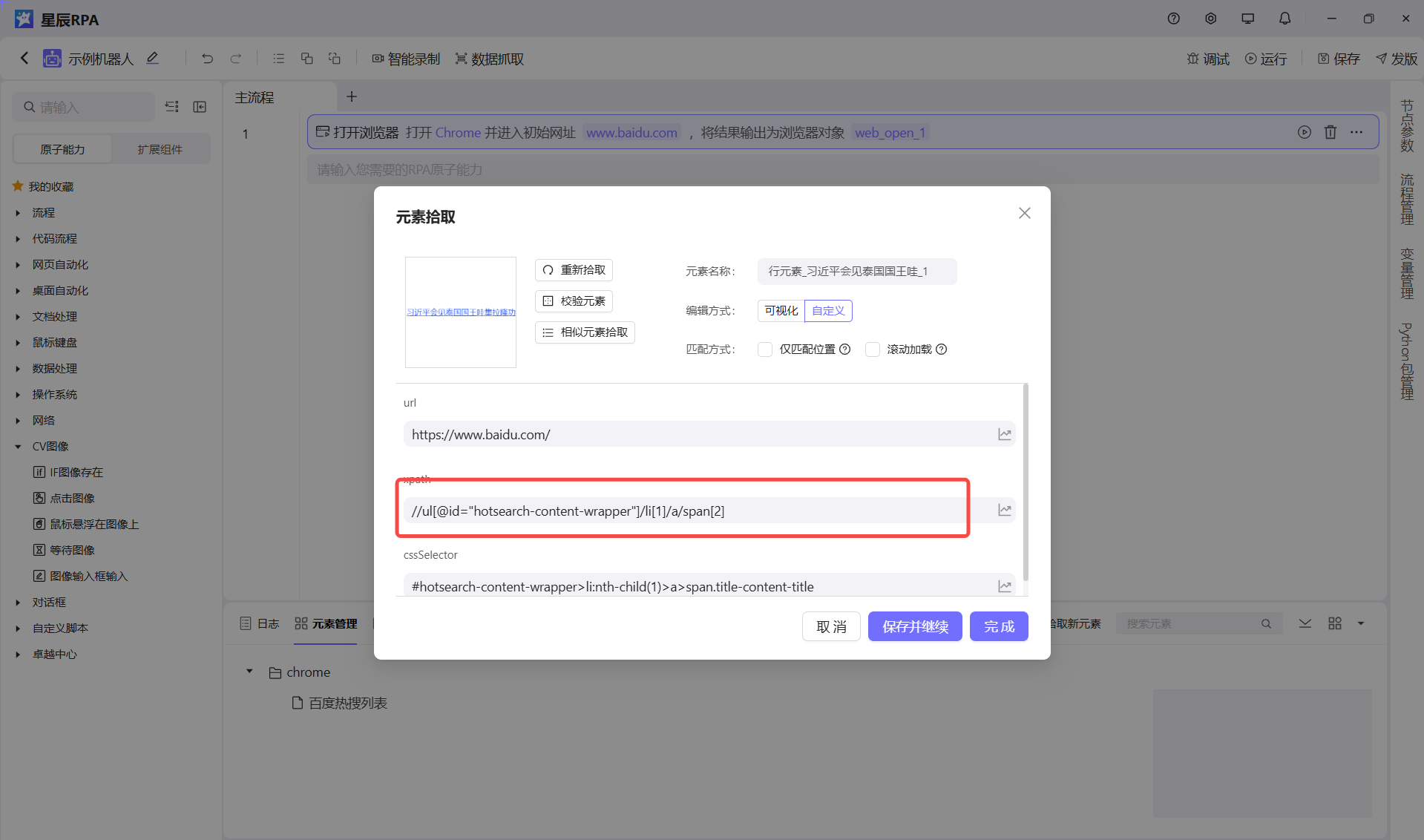
Task: Click the dialog's vertical scrollbar
Action: coord(1026,482)
